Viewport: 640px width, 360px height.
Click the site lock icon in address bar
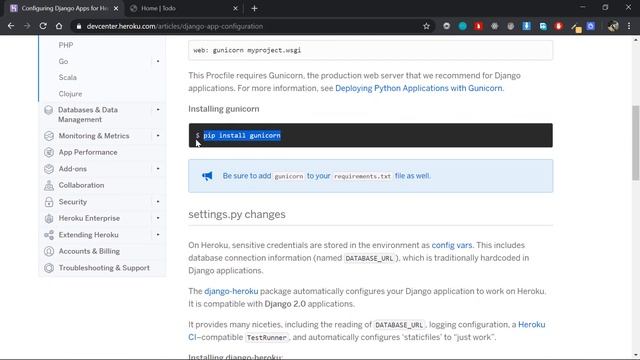(x=79, y=26)
